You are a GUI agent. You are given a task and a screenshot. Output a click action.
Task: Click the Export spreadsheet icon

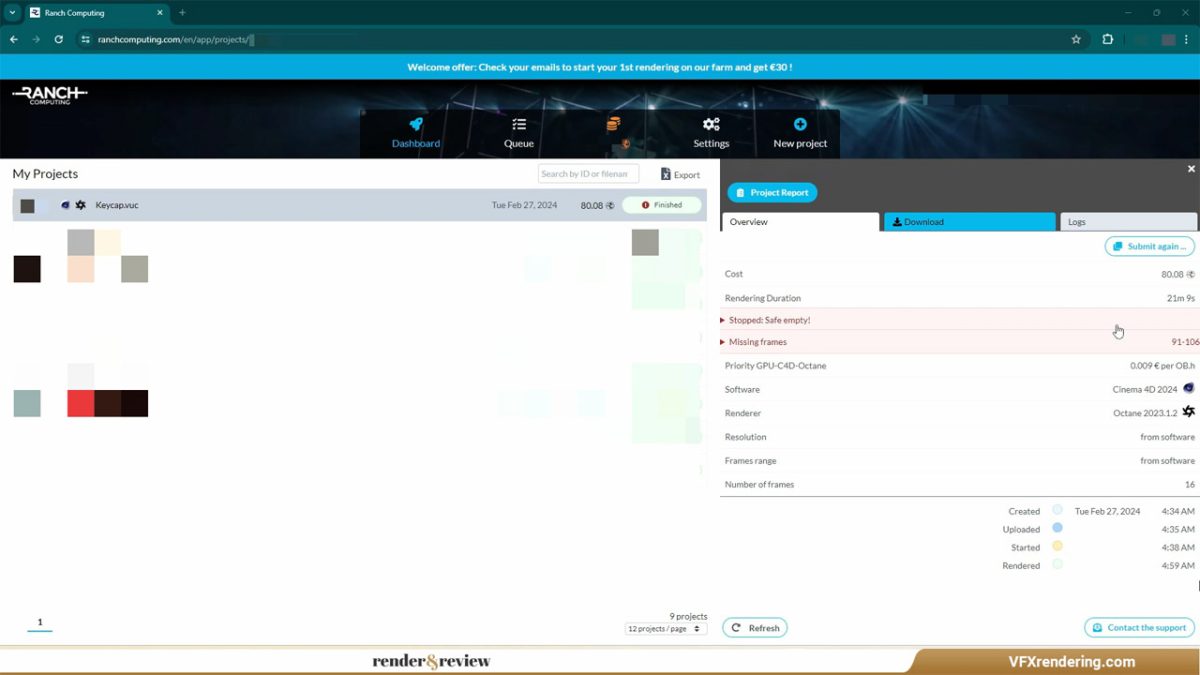point(666,175)
